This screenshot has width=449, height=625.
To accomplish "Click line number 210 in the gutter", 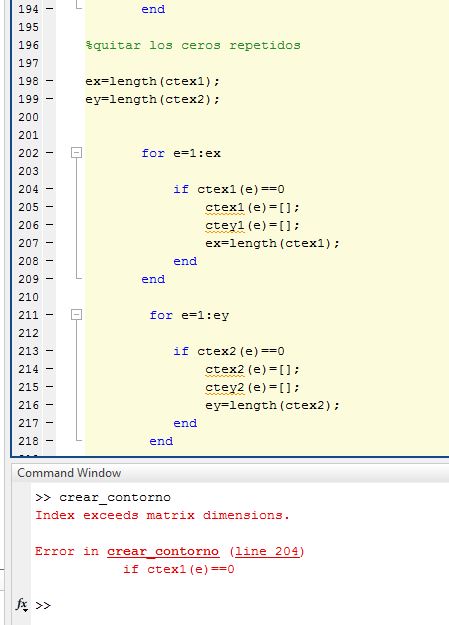I will (28, 297).
